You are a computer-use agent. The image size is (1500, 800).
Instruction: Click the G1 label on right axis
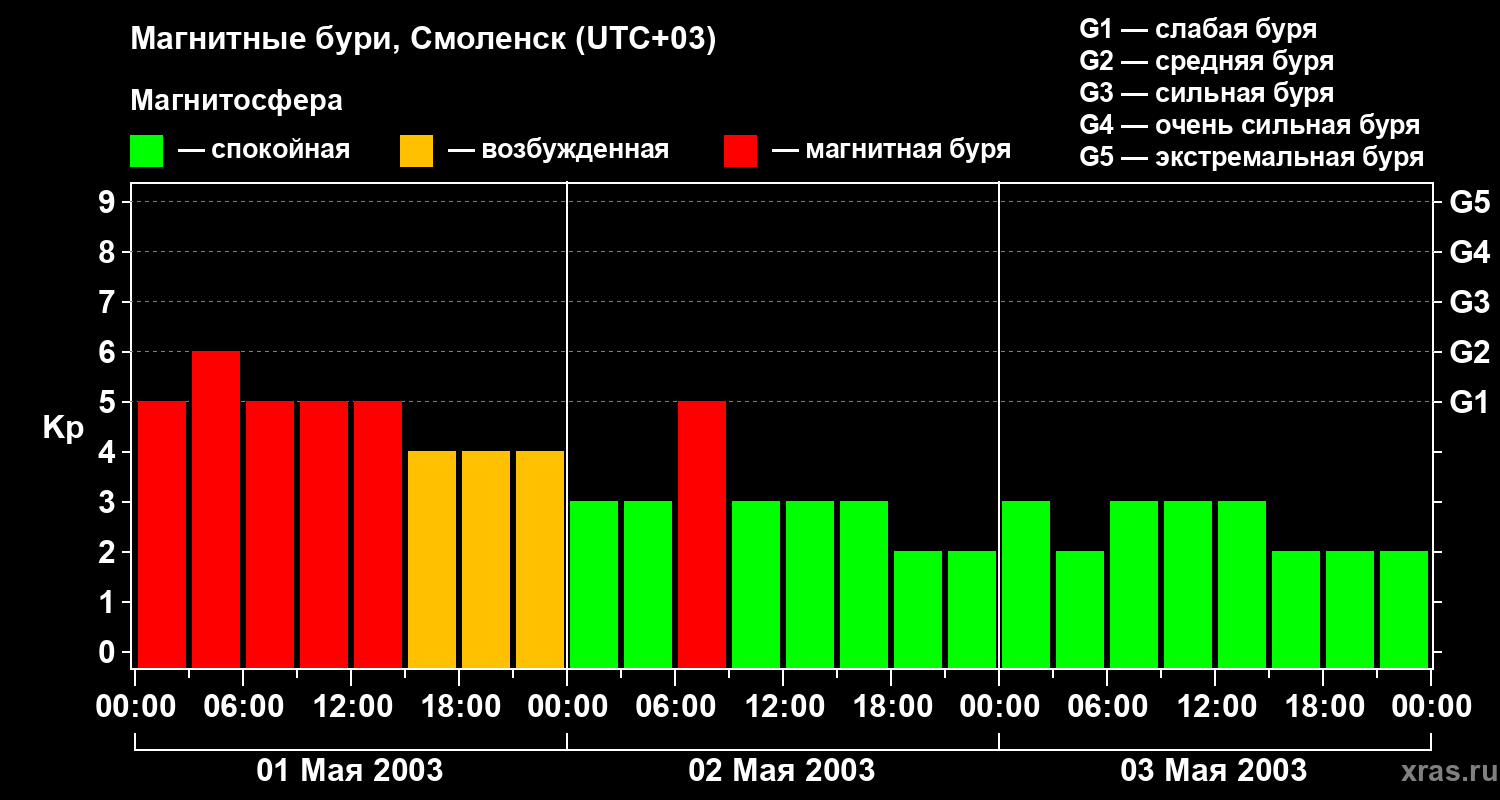1470,402
